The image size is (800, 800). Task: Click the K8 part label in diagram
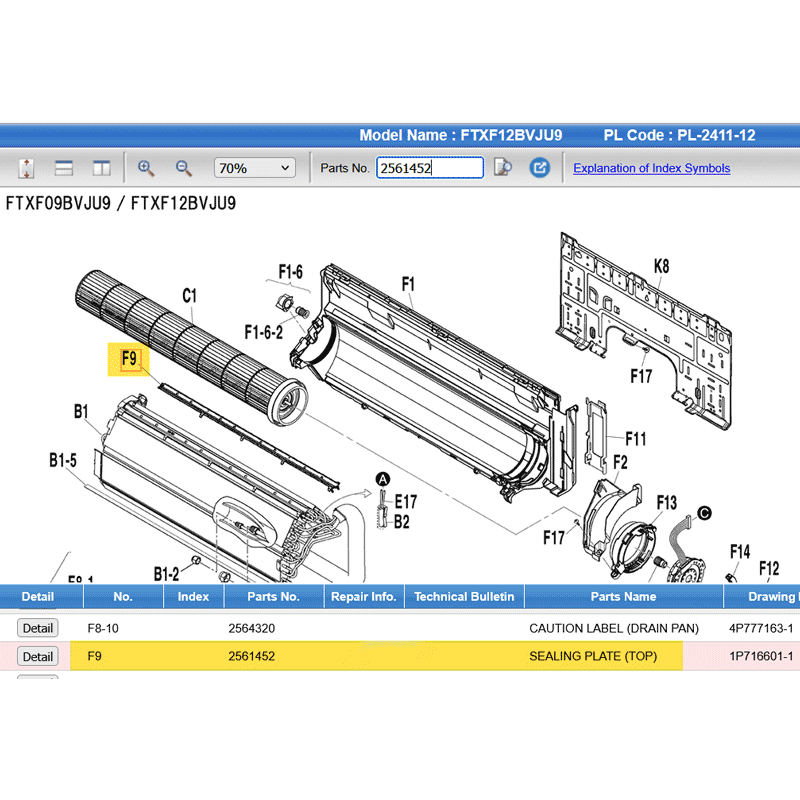tap(661, 266)
